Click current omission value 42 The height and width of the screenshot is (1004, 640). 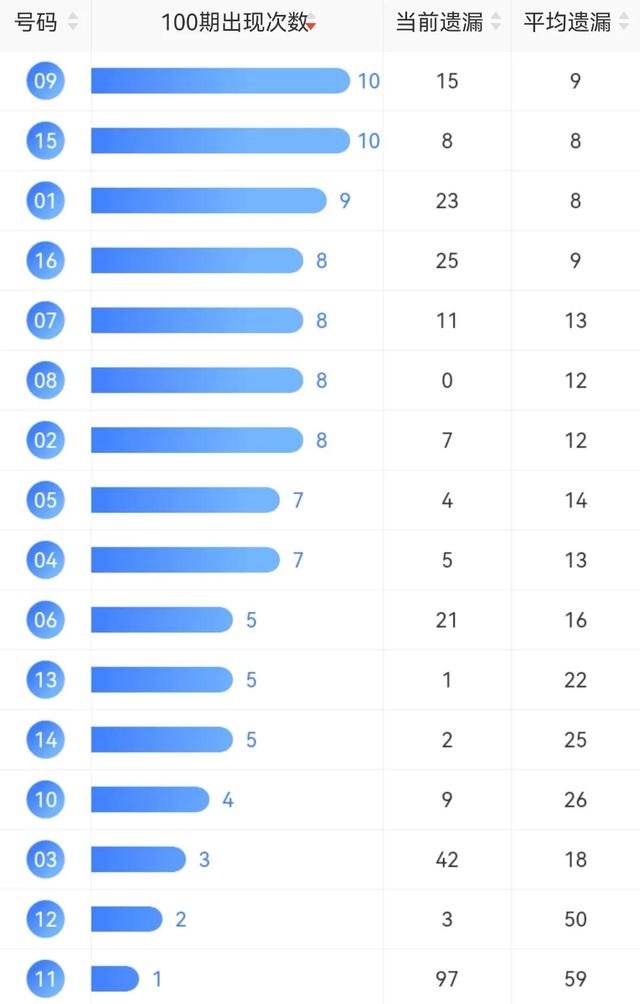coord(447,859)
